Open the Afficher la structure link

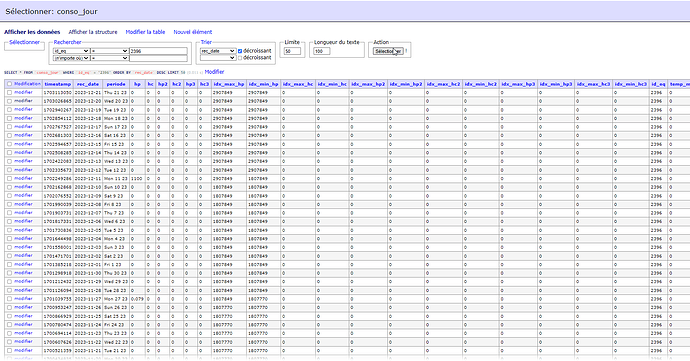coord(93,32)
